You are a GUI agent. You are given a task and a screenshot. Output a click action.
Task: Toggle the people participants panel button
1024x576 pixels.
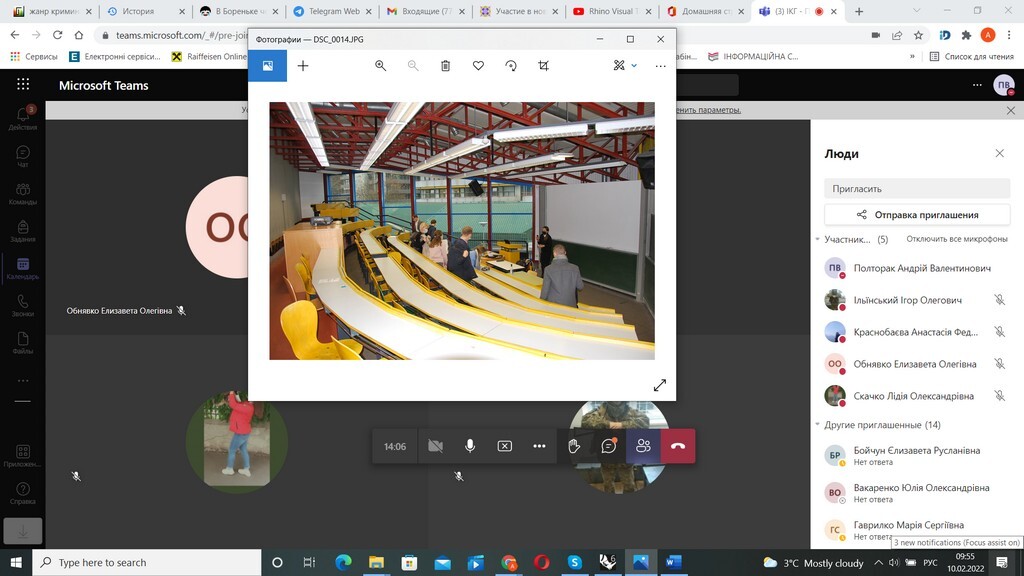click(x=643, y=446)
